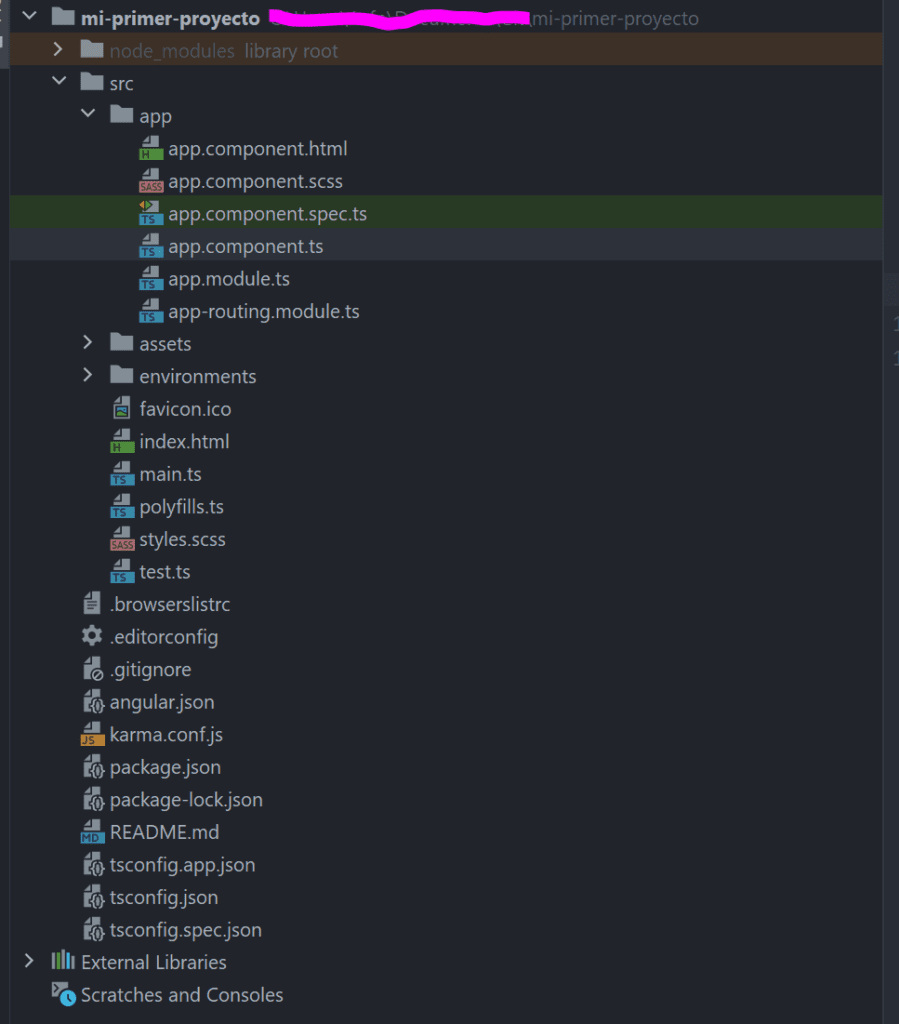The height and width of the screenshot is (1024, 899).
Task: Click the ignored-file icon beside .gitignore
Action: 93,669
